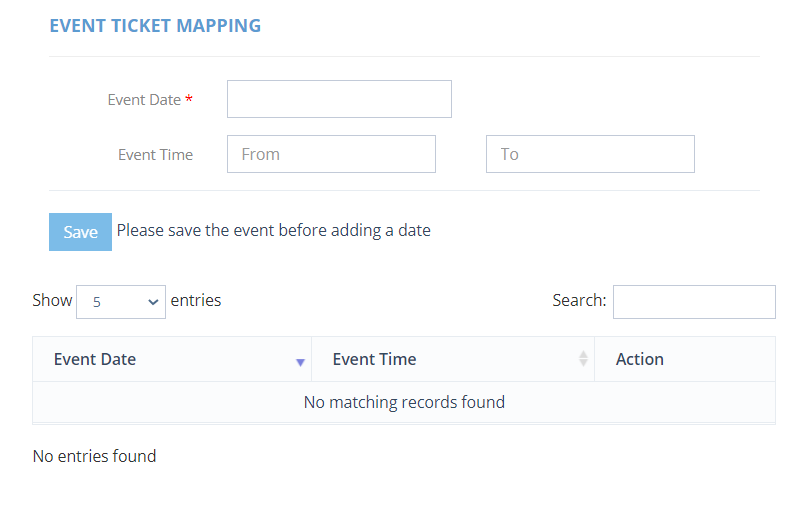Click the Event Date form label
The image size is (801, 506).
pos(145,100)
